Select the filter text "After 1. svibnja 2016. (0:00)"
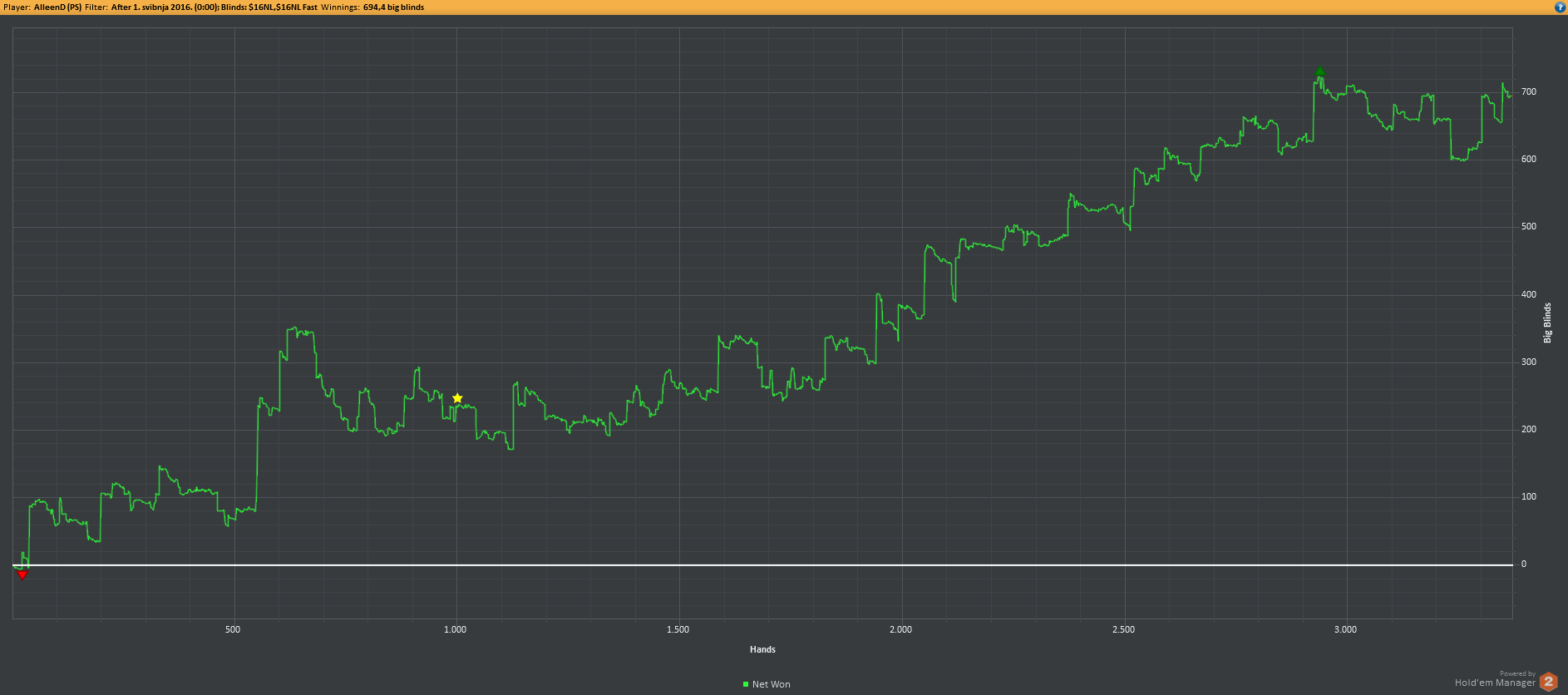The image size is (1568, 695). [164, 7]
